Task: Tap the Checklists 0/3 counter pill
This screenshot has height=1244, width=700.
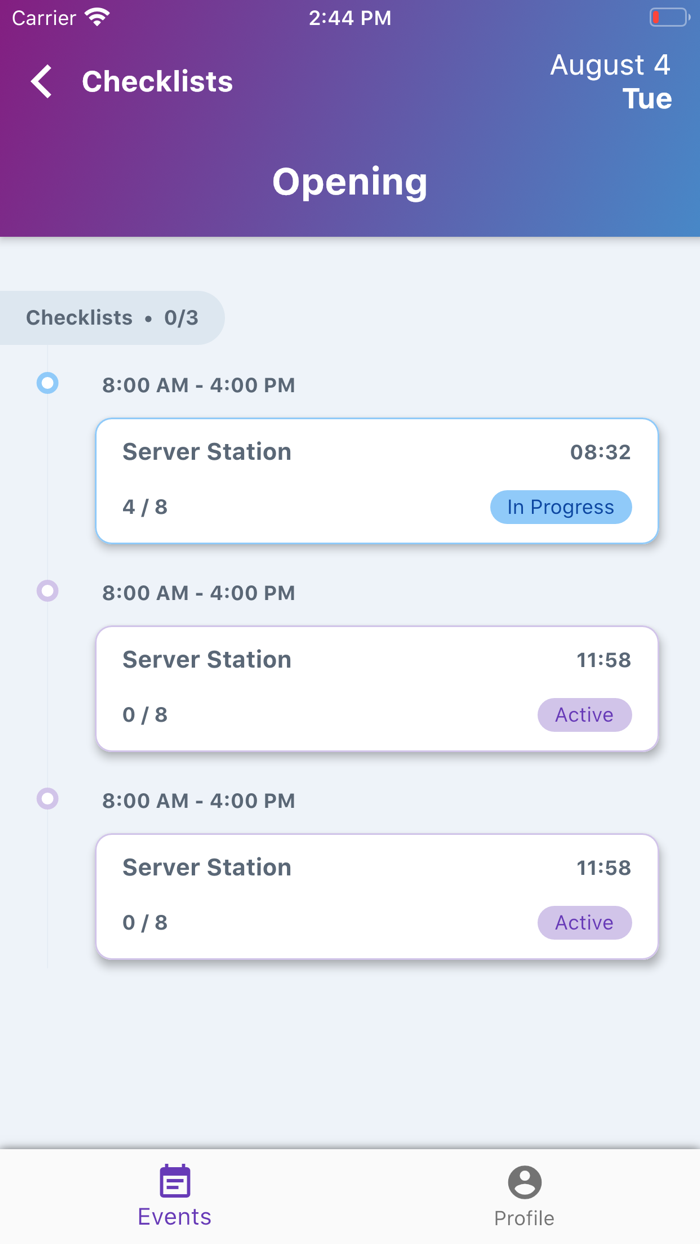Action: (112, 318)
